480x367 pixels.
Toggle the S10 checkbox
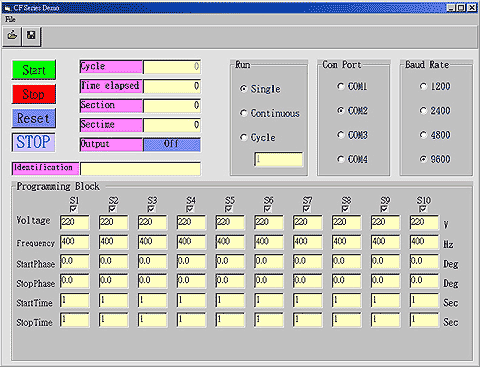coord(423,209)
